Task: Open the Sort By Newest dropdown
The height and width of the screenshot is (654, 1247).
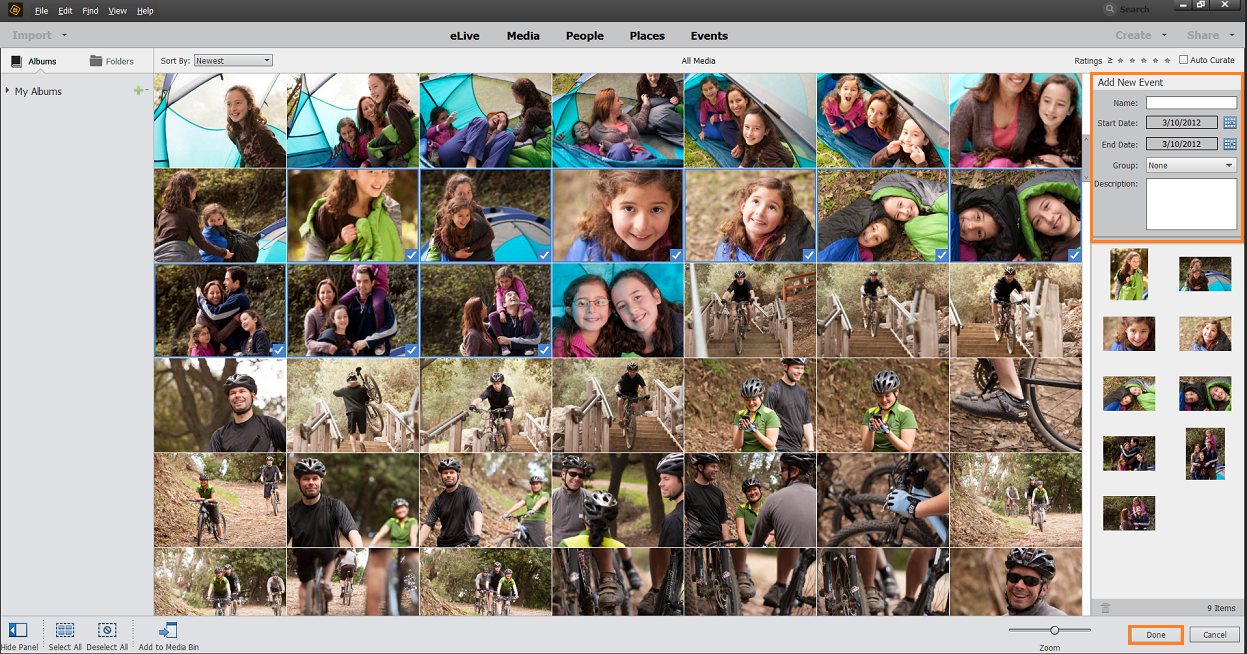Action: (x=233, y=61)
